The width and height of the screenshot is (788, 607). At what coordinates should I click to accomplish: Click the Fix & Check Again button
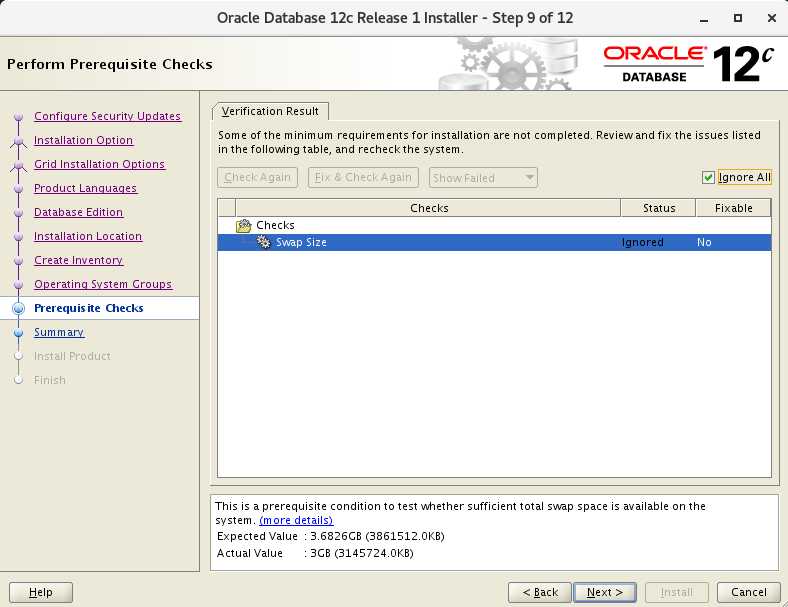363,177
